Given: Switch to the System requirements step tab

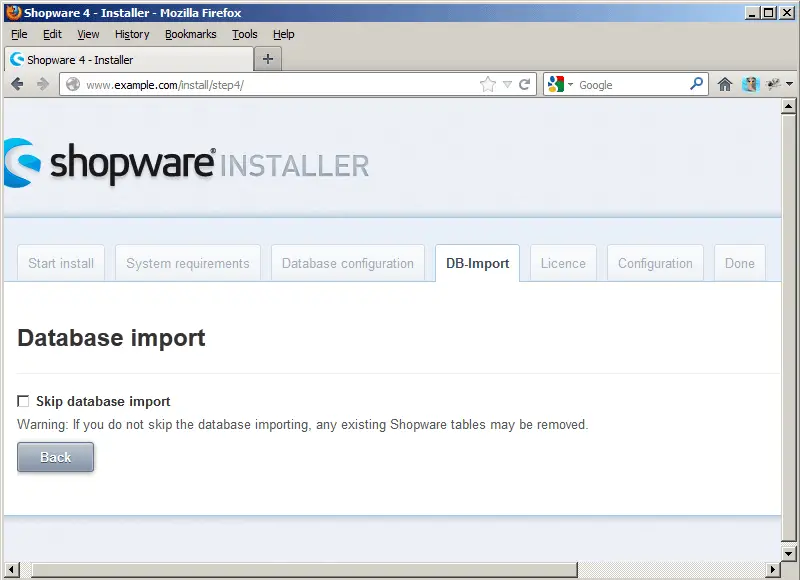Looking at the screenshot, I should coord(188,263).
